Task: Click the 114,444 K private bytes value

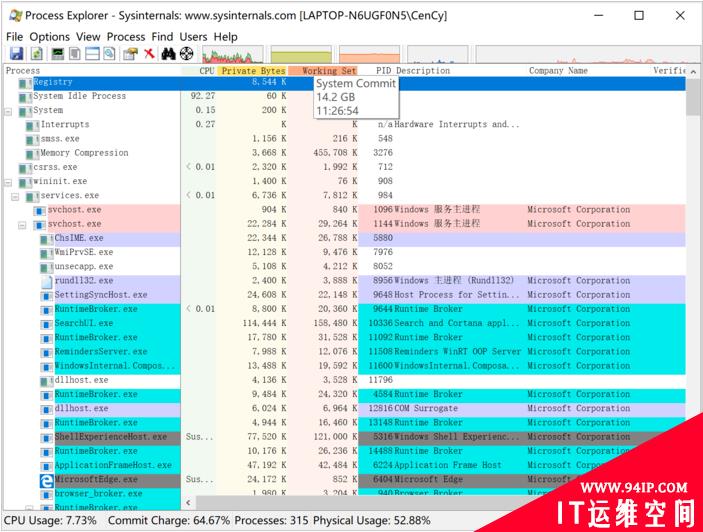Action: [x=265, y=324]
